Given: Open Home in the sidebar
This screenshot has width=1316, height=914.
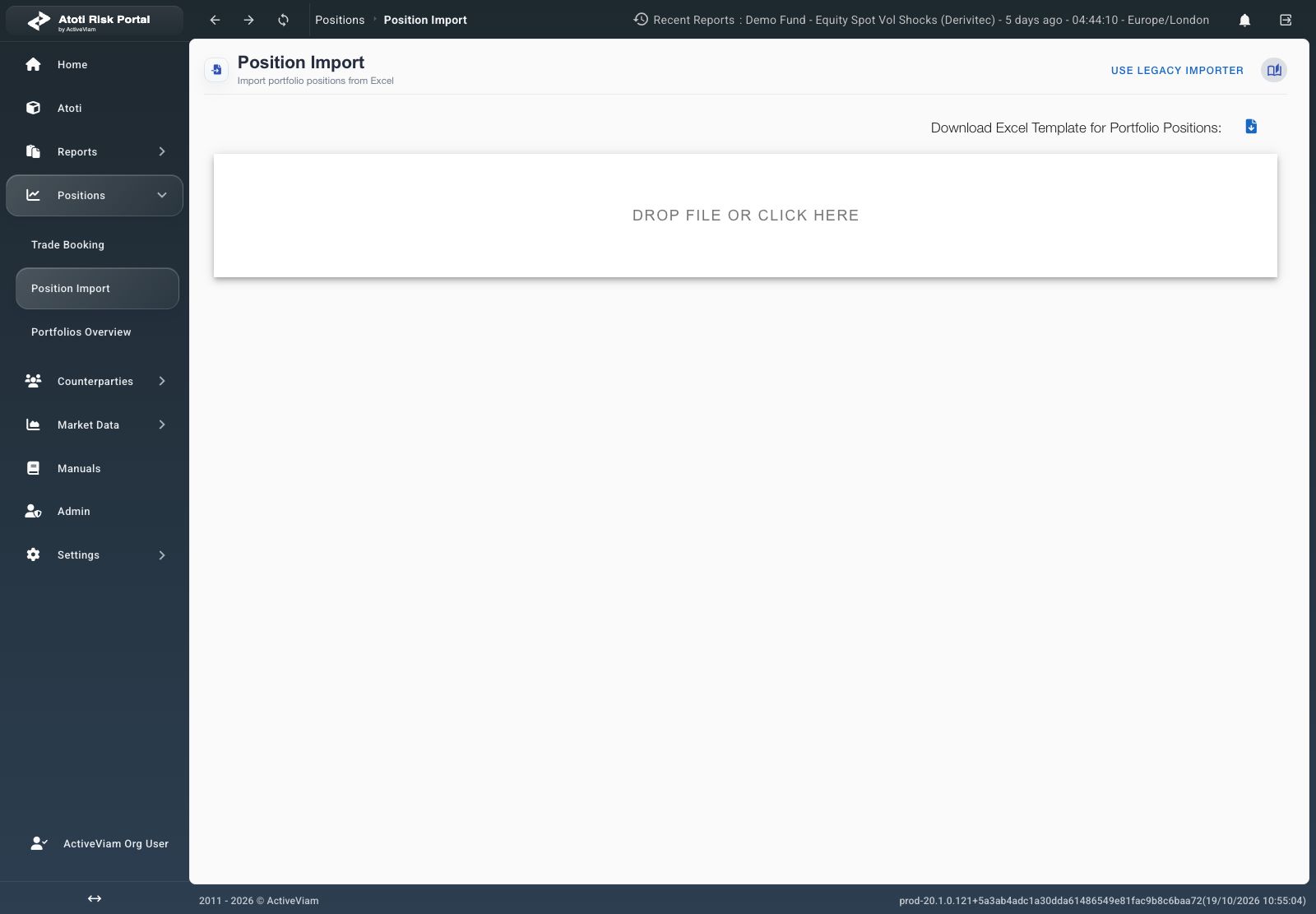Looking at the screenshot, I should click(95, 64).
